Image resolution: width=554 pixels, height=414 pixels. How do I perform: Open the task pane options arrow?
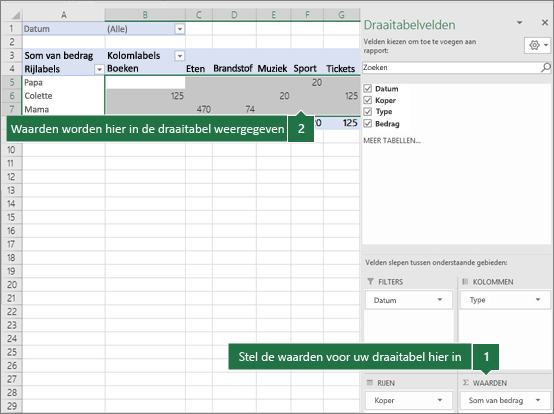pyautogui.click(x=519, y=23)
